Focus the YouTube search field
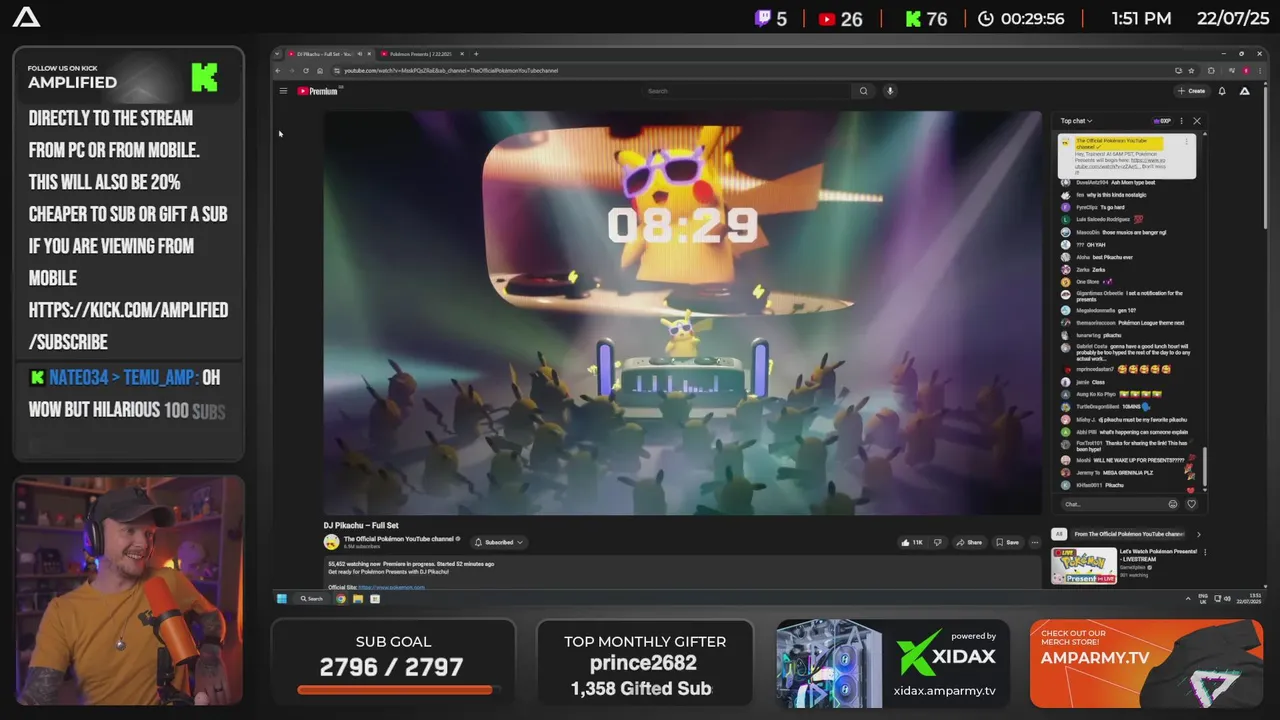 pyautogui.click(x=746, y=91)
